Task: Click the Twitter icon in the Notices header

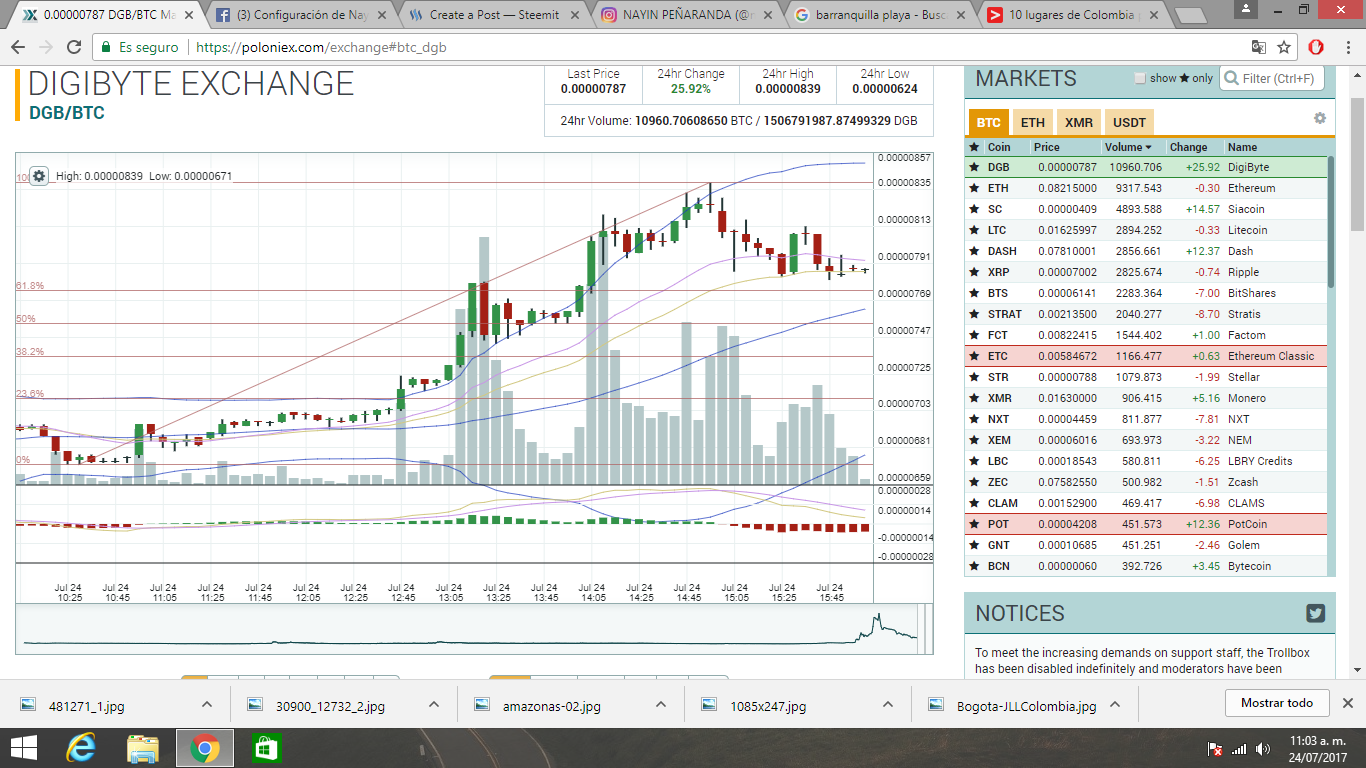Action: [x=1316, y=613]
